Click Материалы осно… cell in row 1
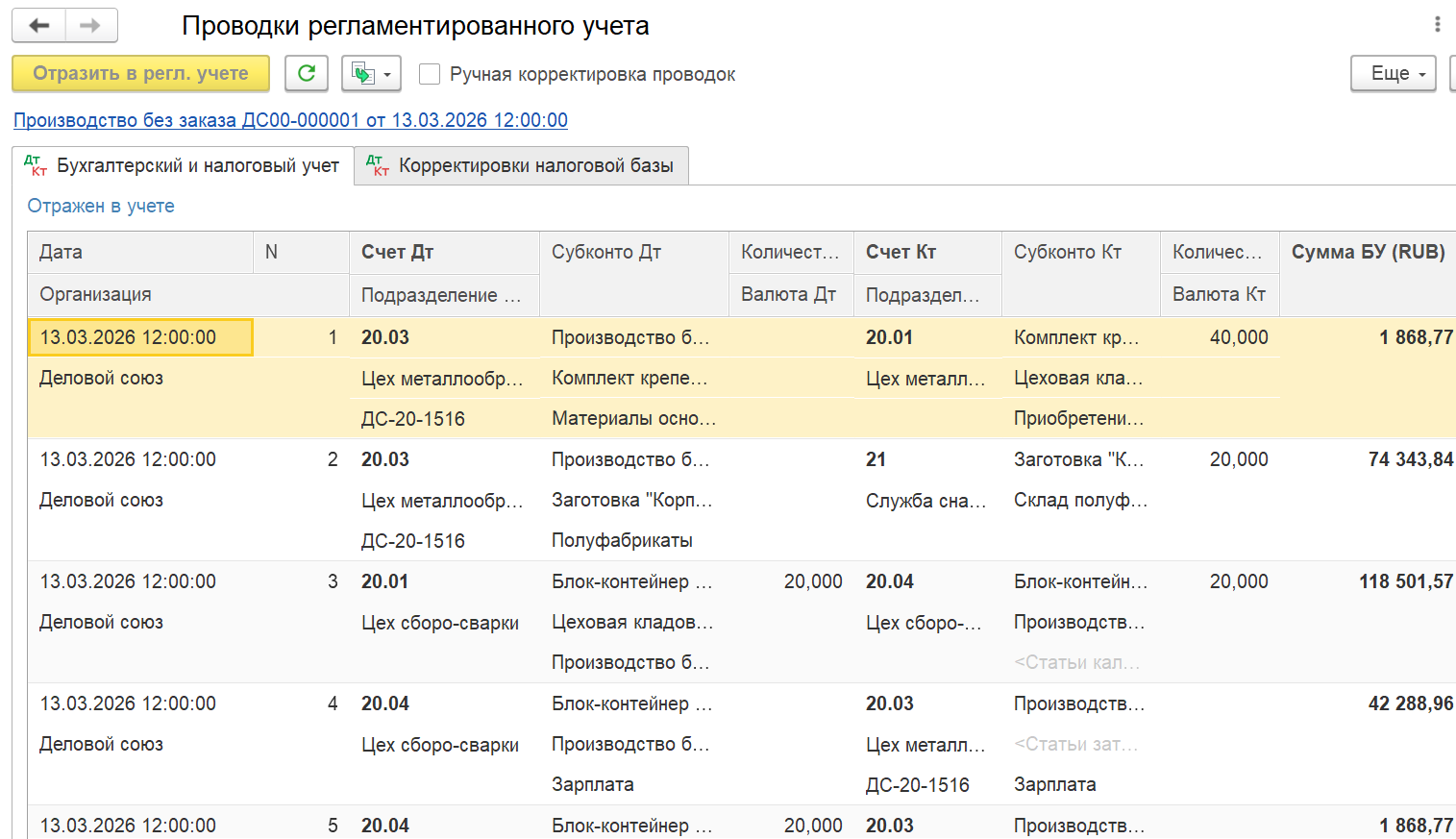1456x839 pixels. 634,418
